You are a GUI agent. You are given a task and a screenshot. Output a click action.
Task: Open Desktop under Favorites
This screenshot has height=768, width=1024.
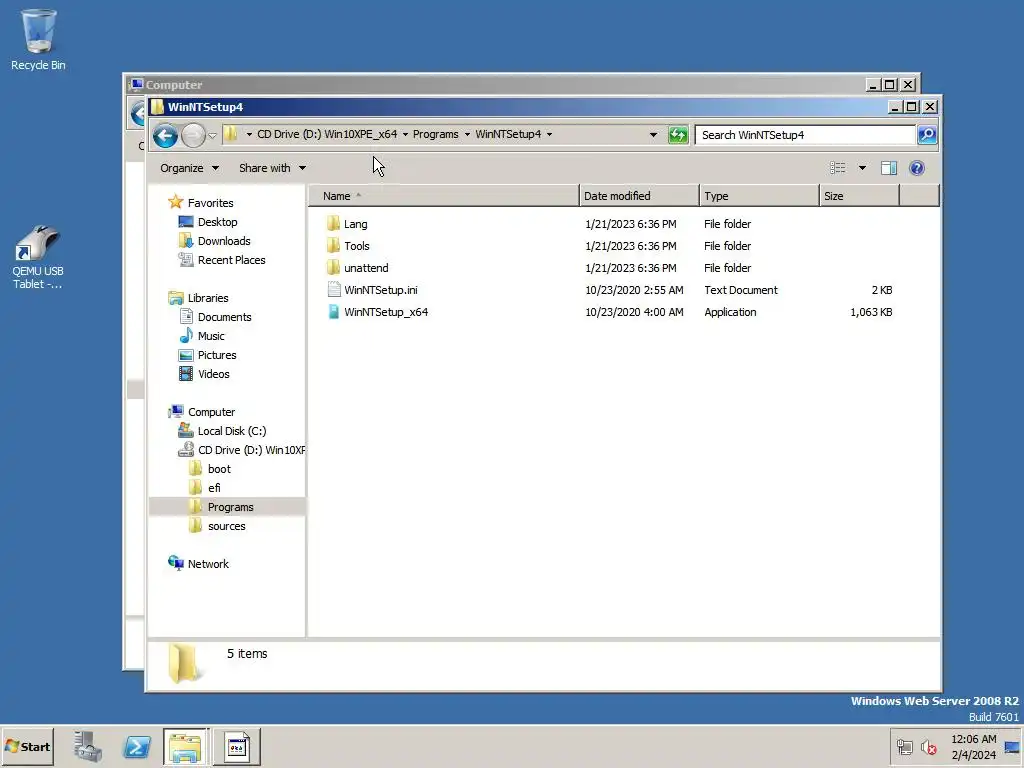(217, 222)
